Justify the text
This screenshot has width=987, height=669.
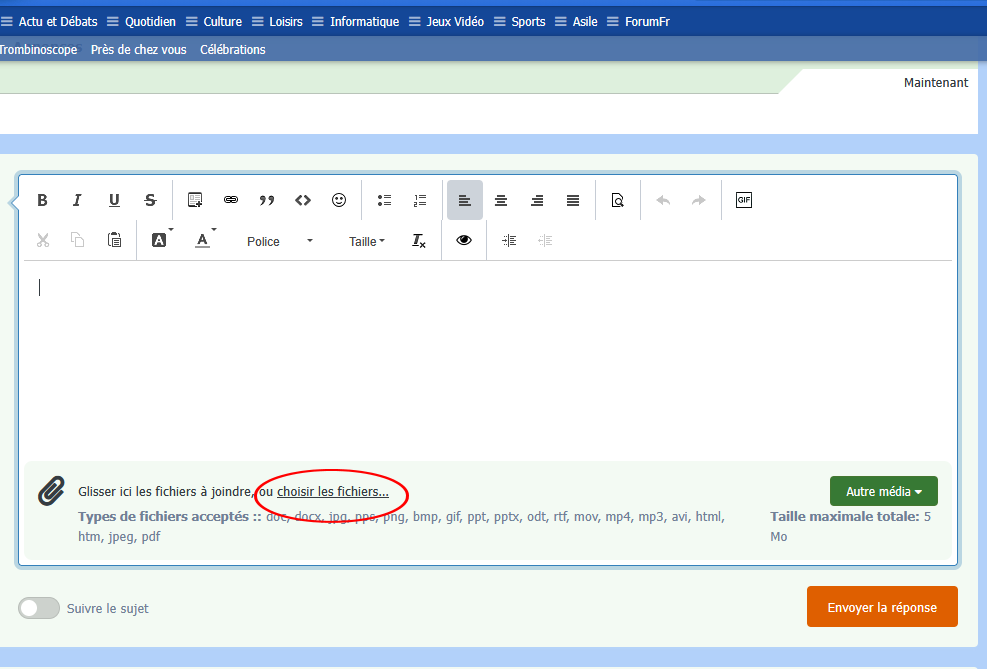point(573,200)
